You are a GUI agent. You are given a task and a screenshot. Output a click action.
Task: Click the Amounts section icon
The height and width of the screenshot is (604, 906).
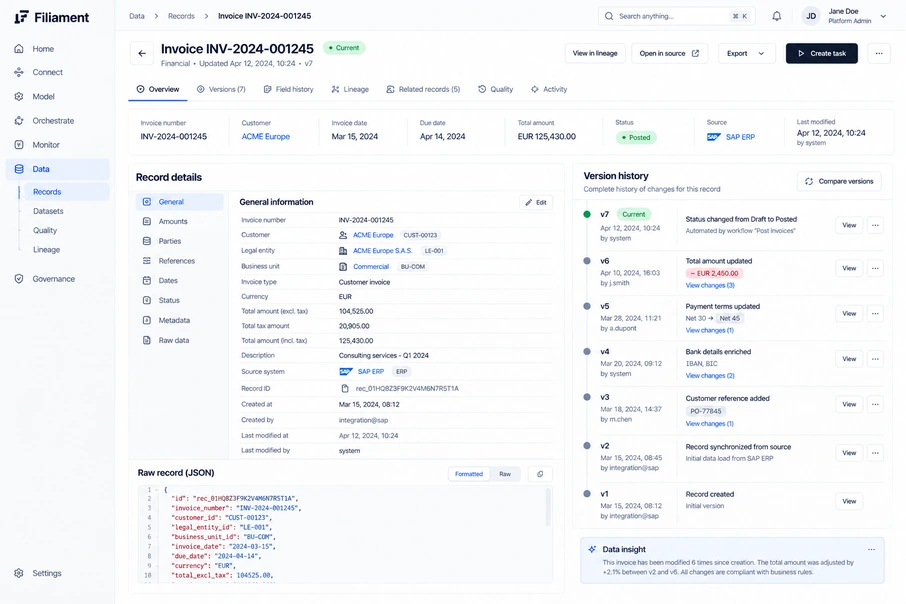click(x=147, y=221)
